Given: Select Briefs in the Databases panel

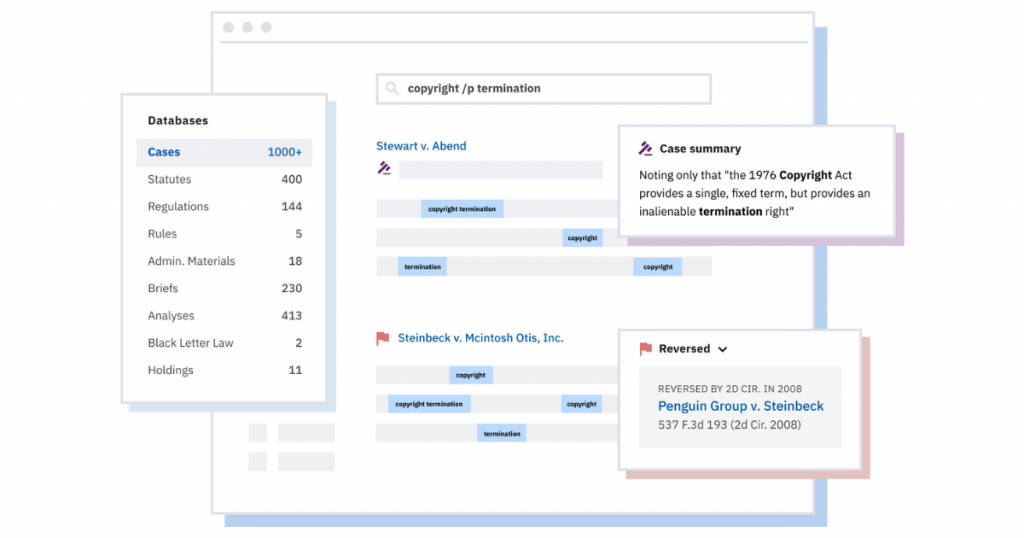Looking at the screenshot, I should 163,288.
